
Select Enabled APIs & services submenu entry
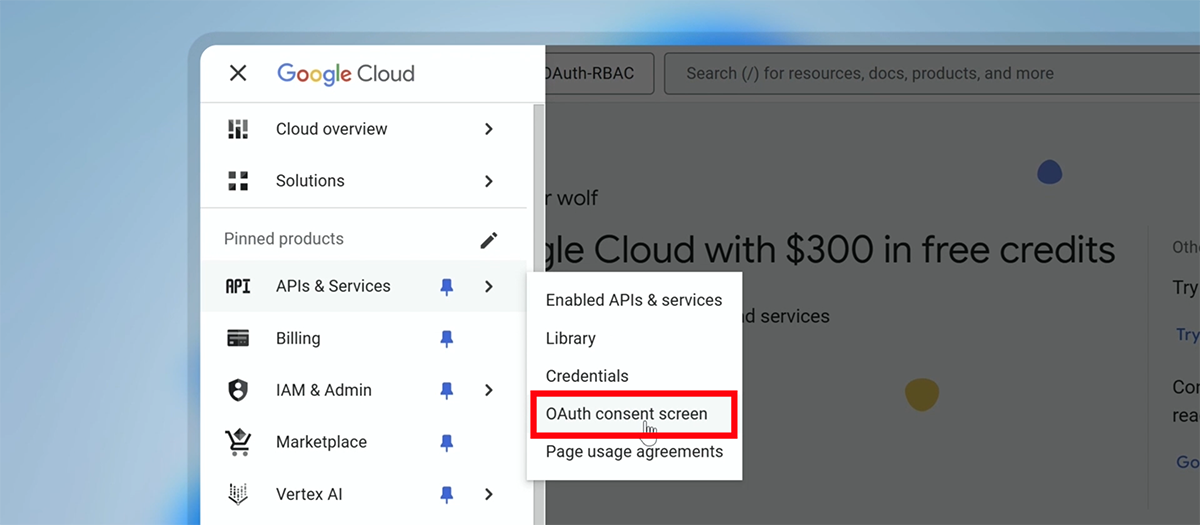[634, 300]
